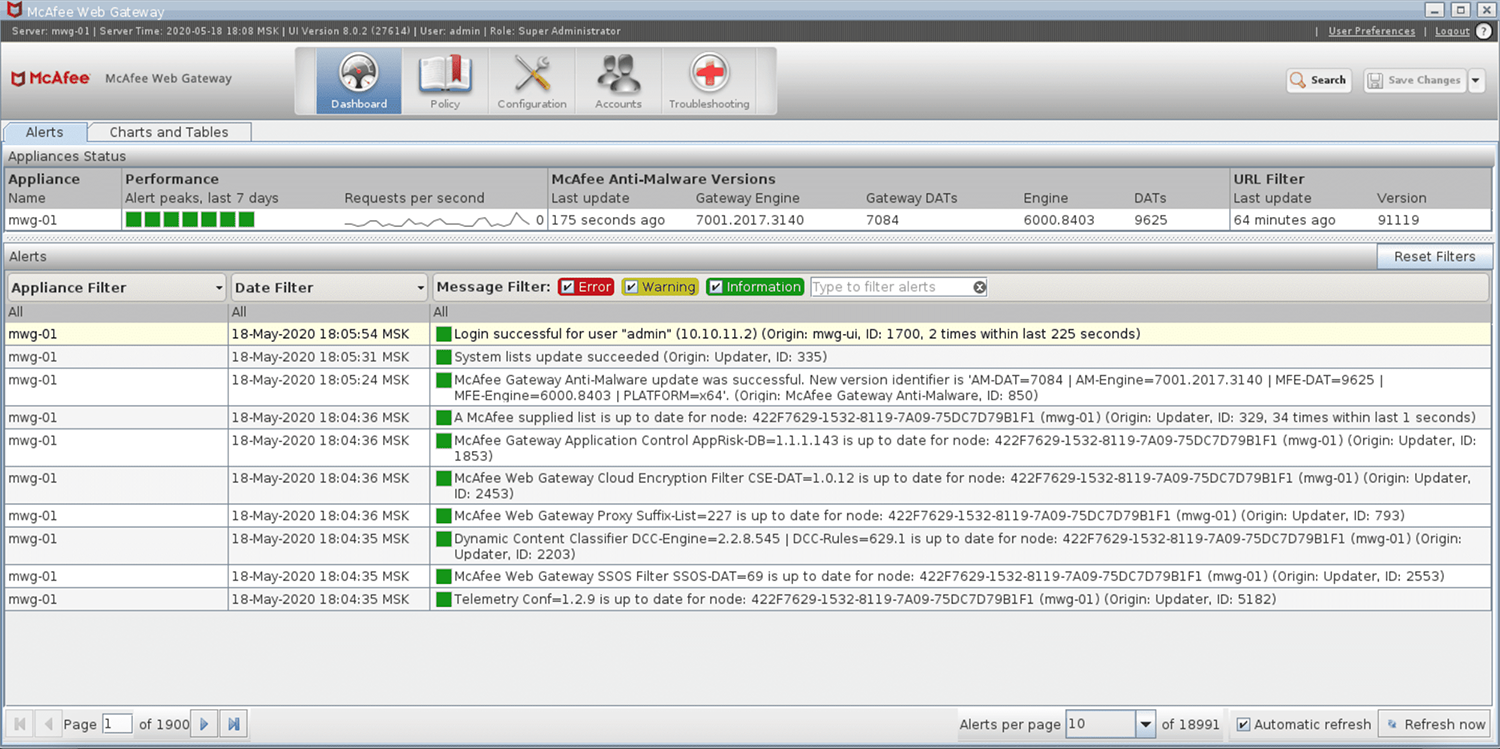
Task: Click green icon of Anti-Malware update alert
Action: coord(444,380)
